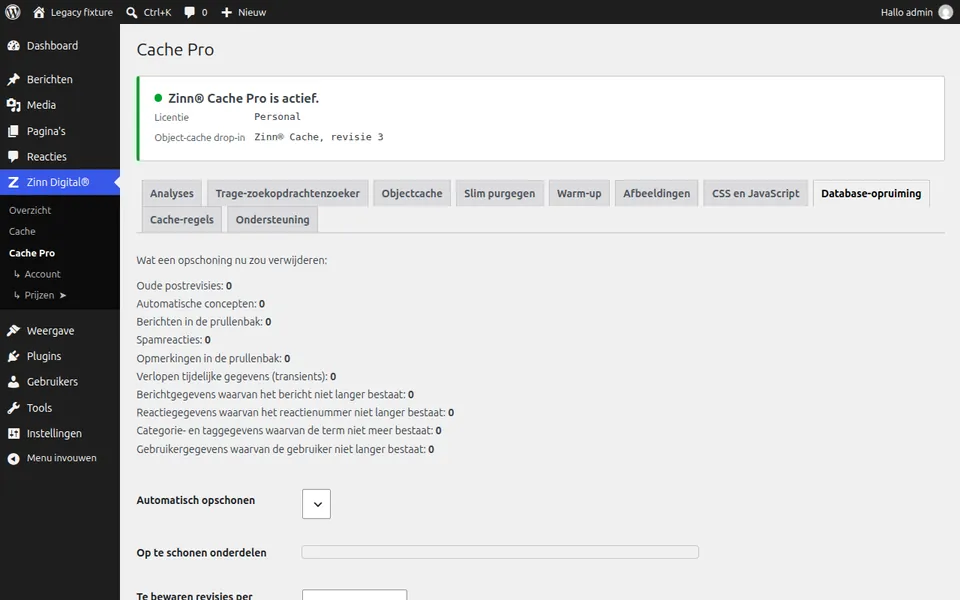This screenshot has width=960, height=600.
Task: Click the Instellingen settings icon
Action: pos(13,433)
